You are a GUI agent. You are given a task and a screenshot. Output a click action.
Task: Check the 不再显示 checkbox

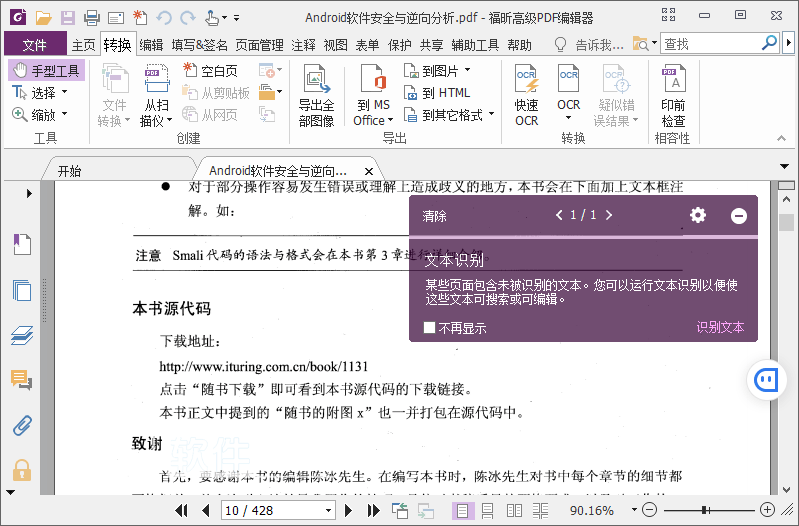pos(429,328)
